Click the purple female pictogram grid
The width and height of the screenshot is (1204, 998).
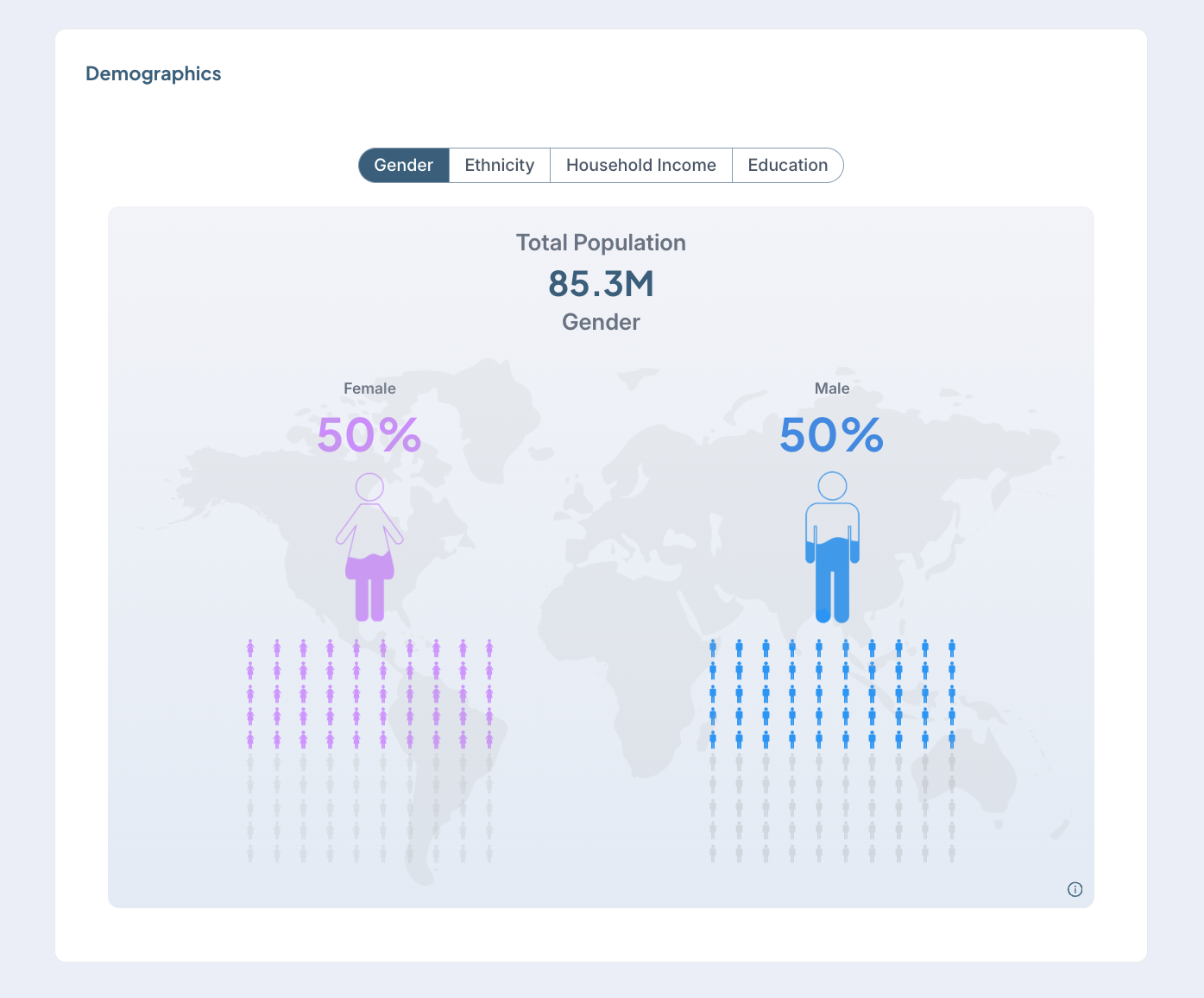(369, 693)
